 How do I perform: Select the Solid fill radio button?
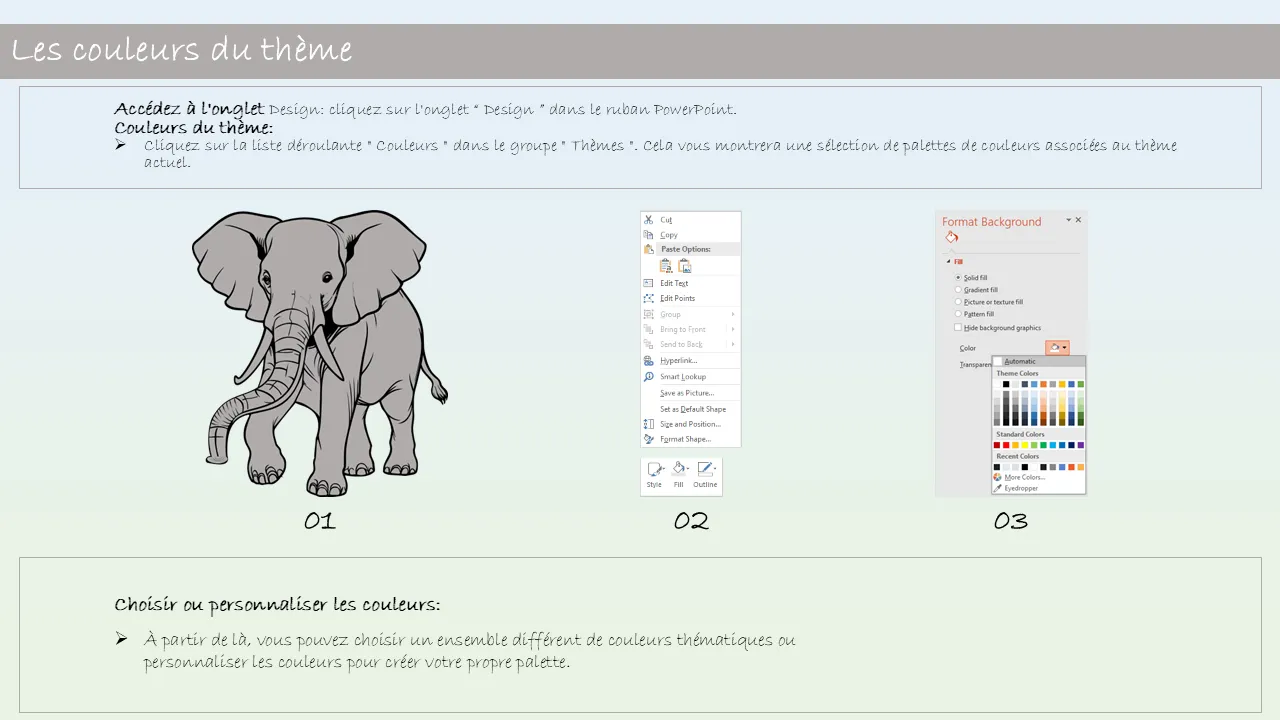tap(958, 277)
